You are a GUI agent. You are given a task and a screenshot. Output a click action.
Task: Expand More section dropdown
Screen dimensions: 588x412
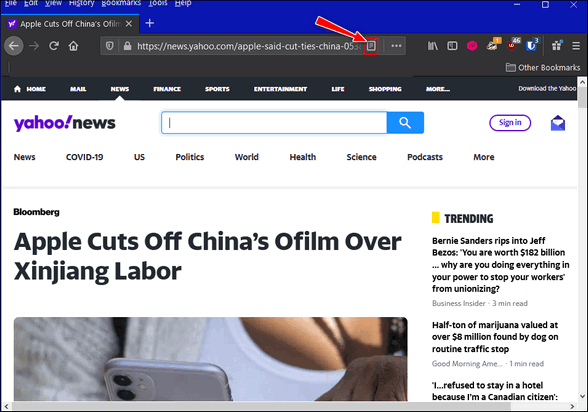(484, 157)
